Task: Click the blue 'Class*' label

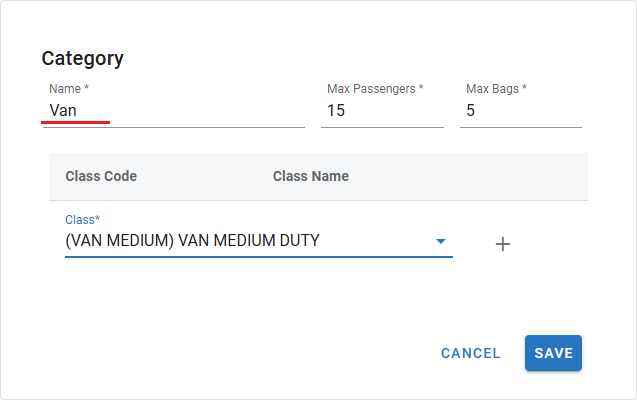Action: pyautogui.click(x=83, y=219)
